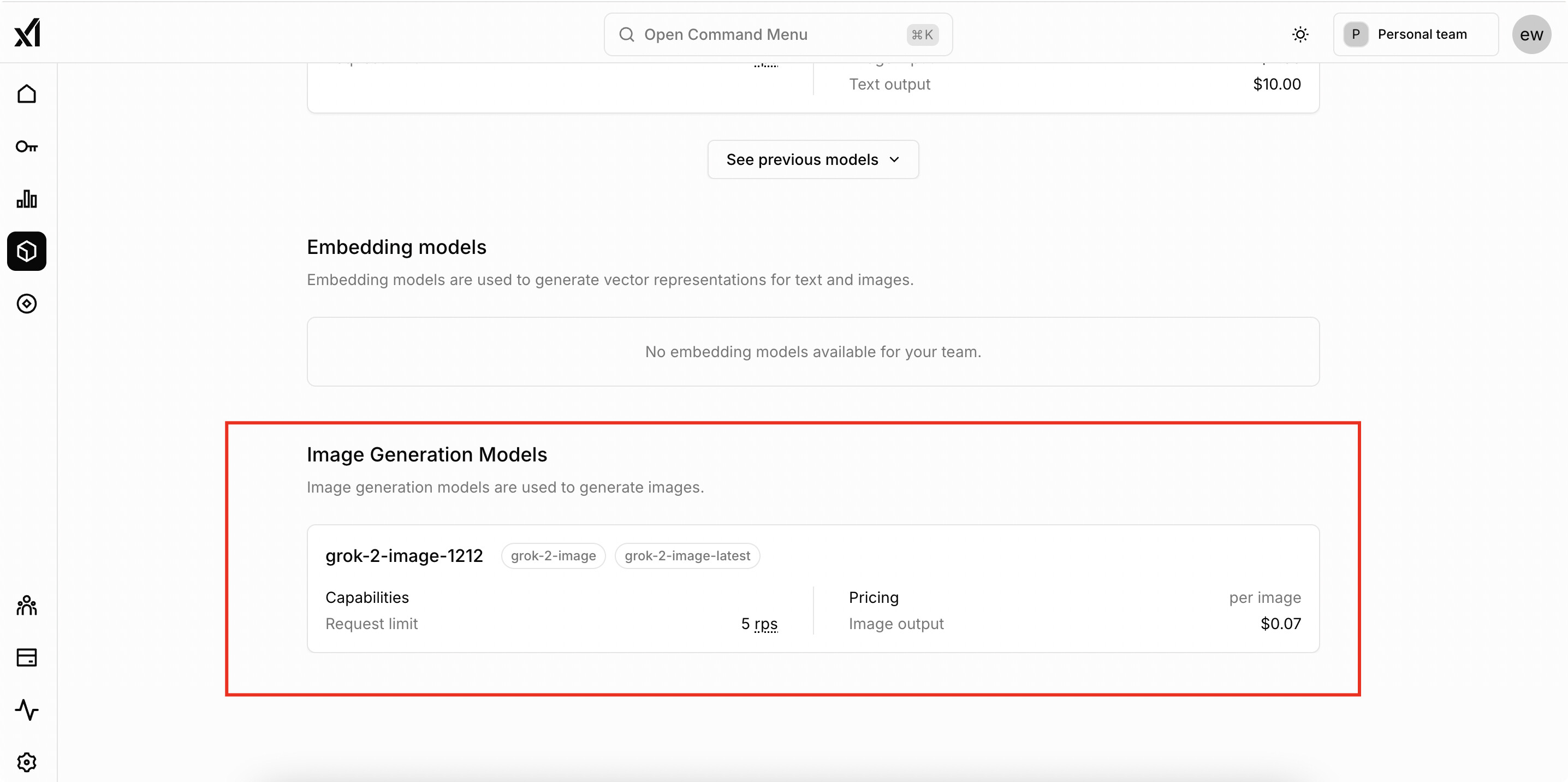Image resolution: width=1568 pixels, height=782 pixels.
Task: Open the compass-style diamond icon in sidebar
Action: coord(27,303)
